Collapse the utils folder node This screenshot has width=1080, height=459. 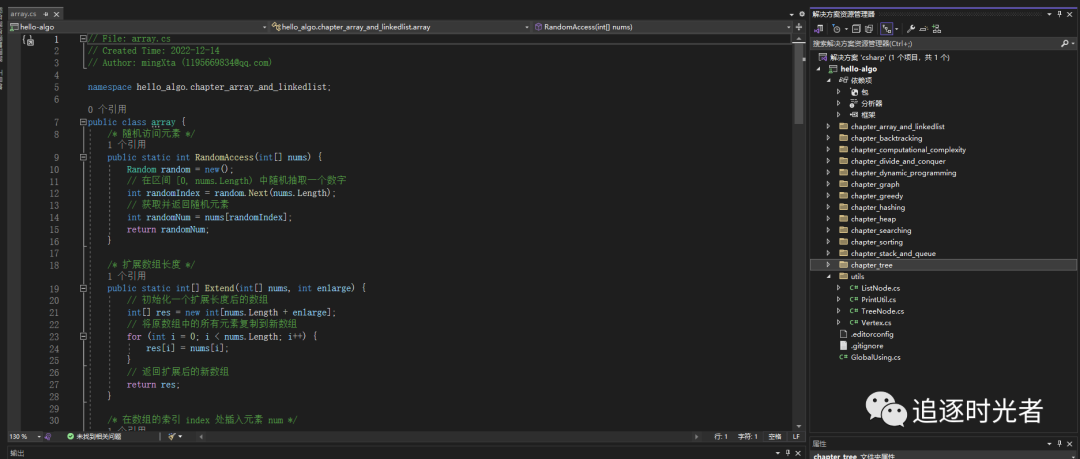[x=828, y=276]
